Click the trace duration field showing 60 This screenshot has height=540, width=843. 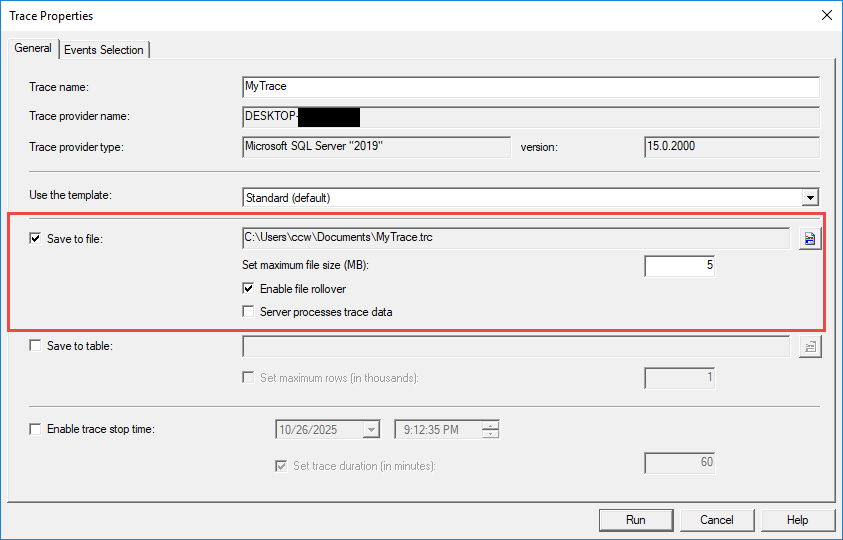[x=680, y=463]
